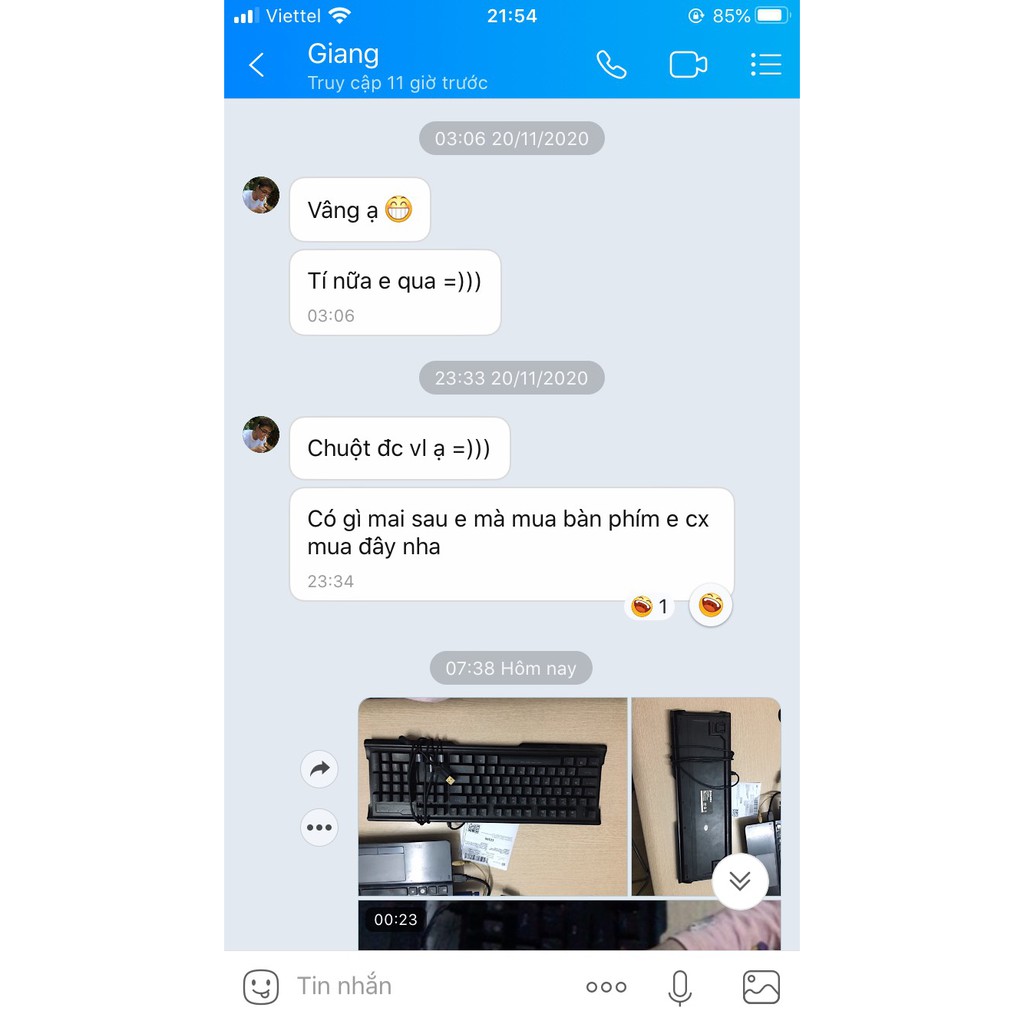Open more options three-dots in message bar
The height and width of the screenshot is (1024, 1024).
click(x=606, y=987)
